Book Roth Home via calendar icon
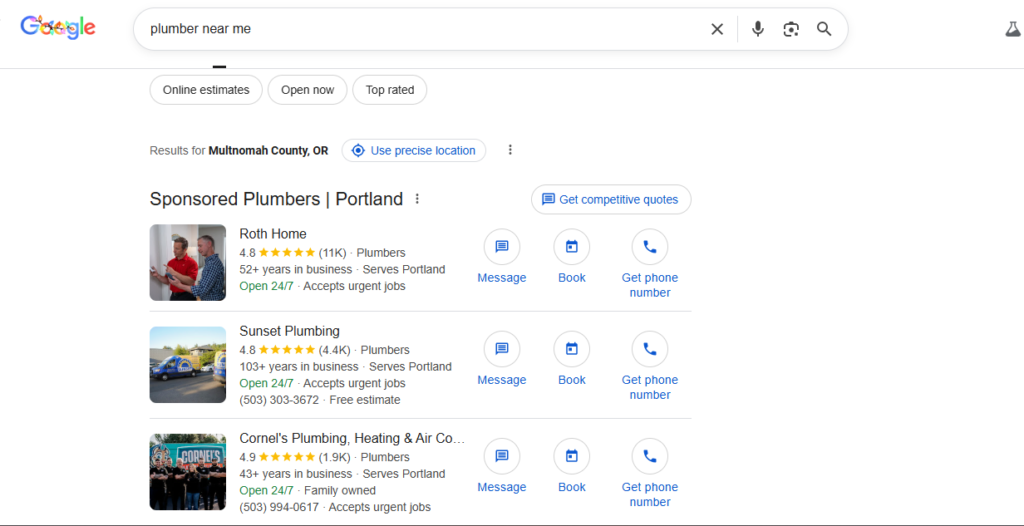 click(x=571, y=246)
